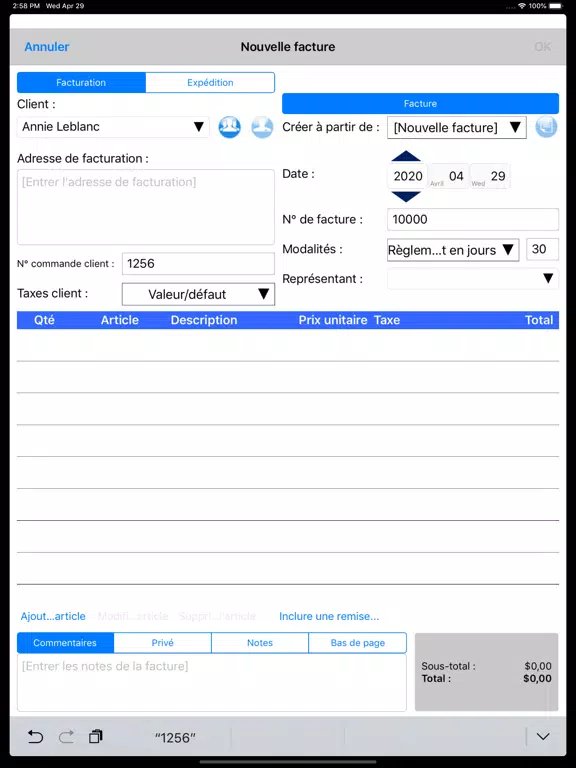Open the Client dropdown showing Annie Leblanc
The image size is (576, 768).
pyautogui.click(x=113, y=127)
